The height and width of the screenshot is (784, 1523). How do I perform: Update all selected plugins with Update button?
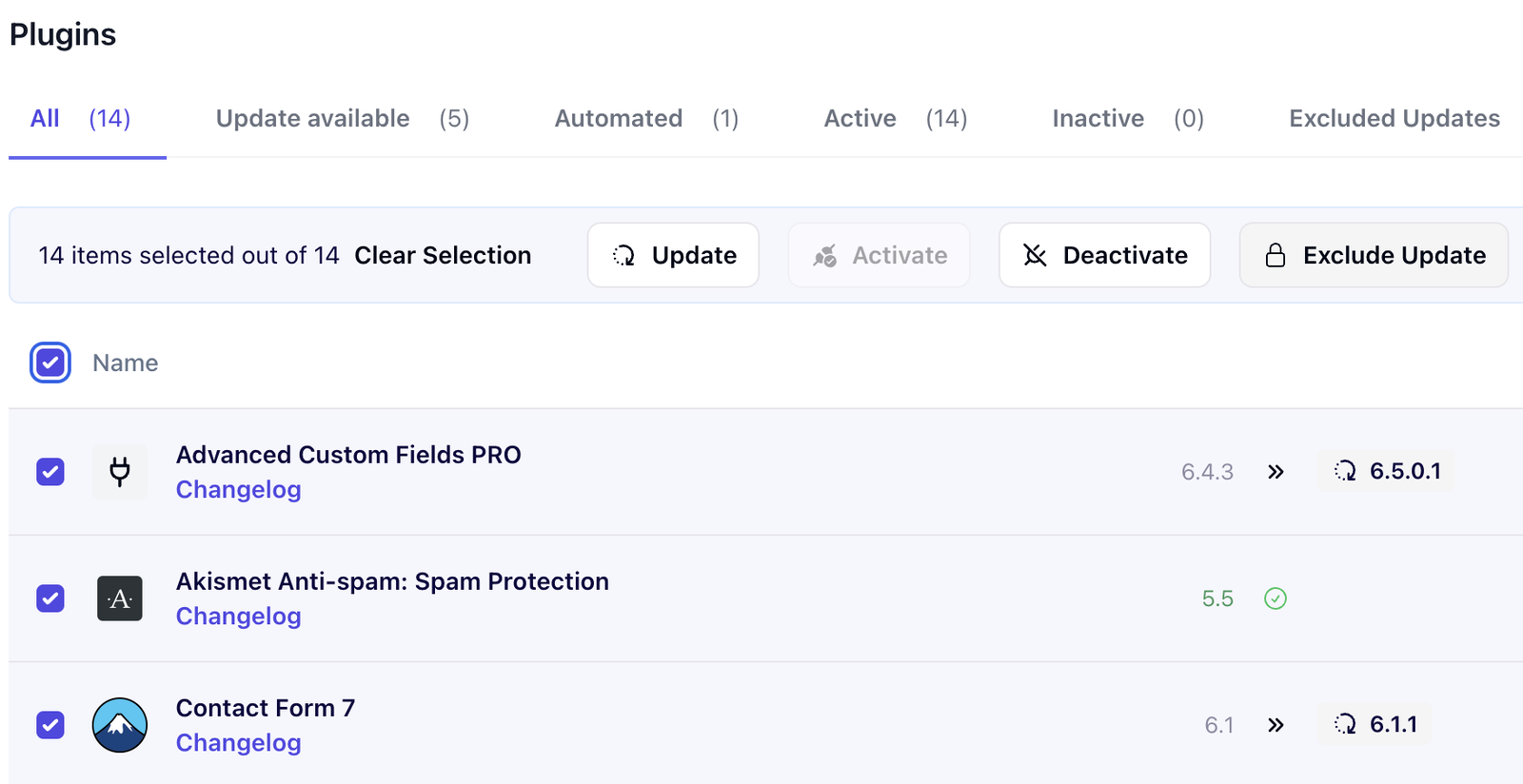[x=673, y=255]
